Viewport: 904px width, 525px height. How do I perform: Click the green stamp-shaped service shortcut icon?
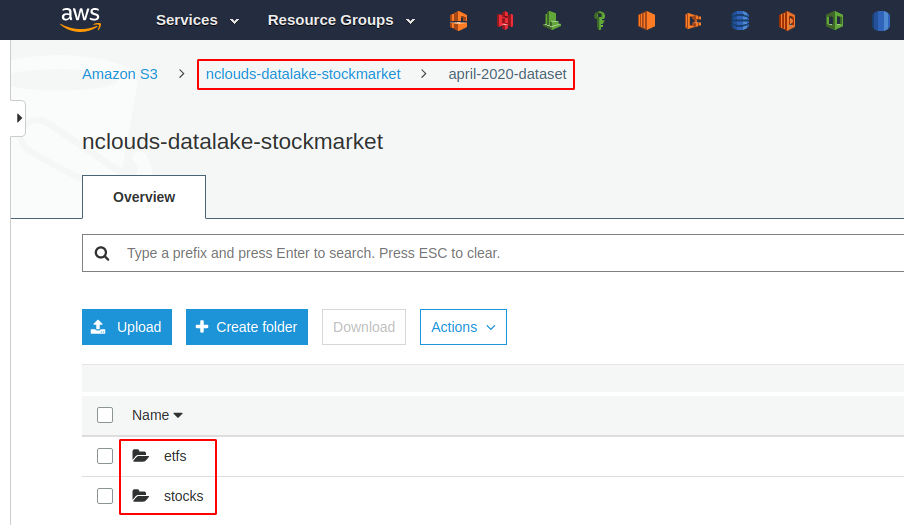[552, 20]
